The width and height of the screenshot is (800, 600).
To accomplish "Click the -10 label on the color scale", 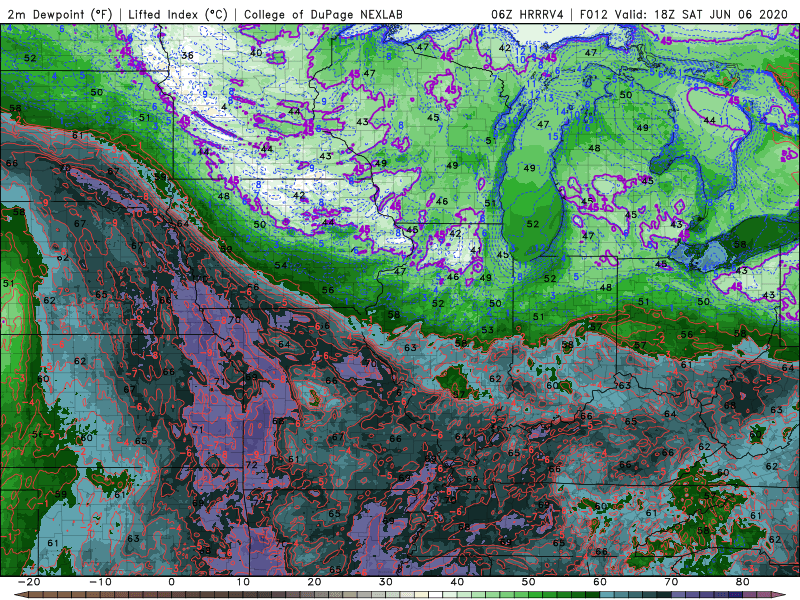I will coord(100,582).
